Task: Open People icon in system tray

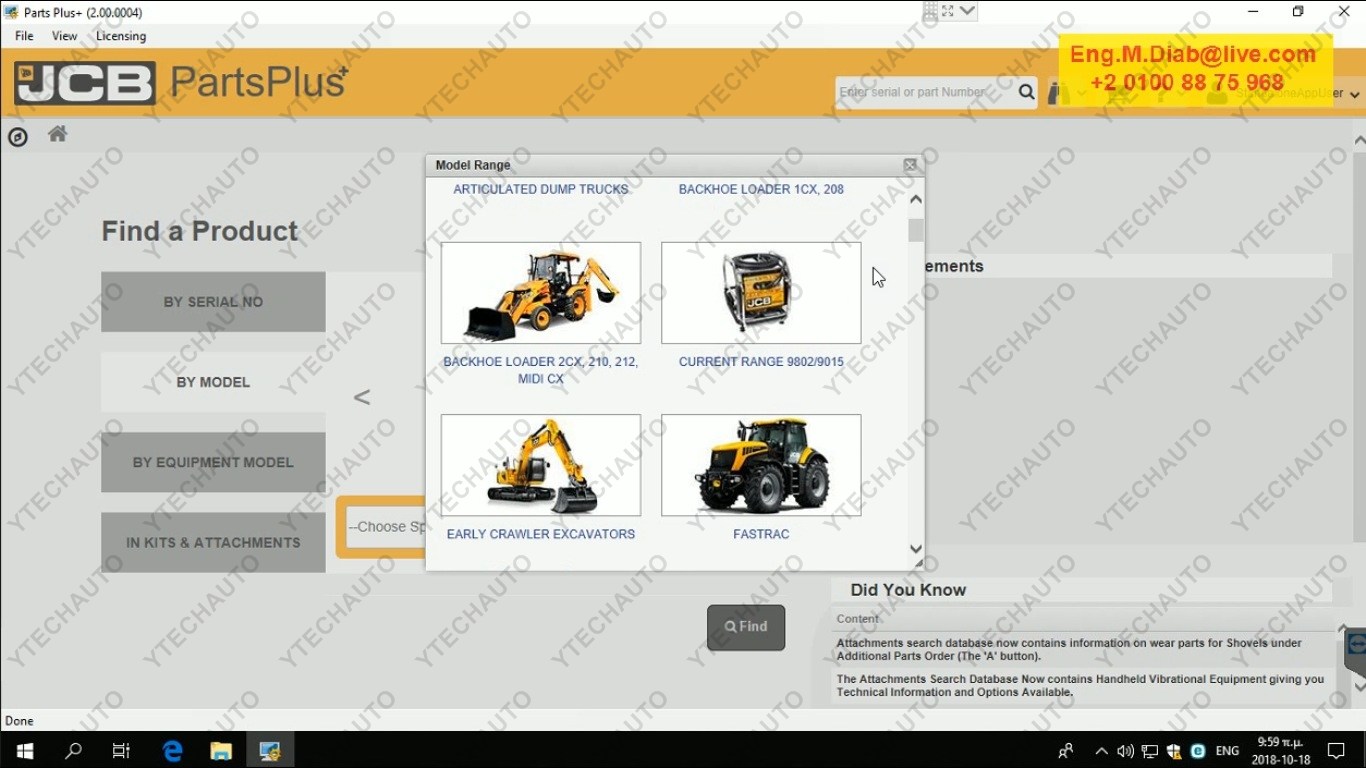Action: coord(1066,751)
